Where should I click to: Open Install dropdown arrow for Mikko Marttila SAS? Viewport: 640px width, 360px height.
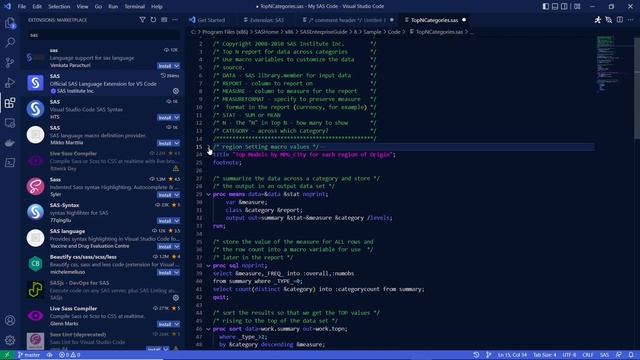[177, 143]
